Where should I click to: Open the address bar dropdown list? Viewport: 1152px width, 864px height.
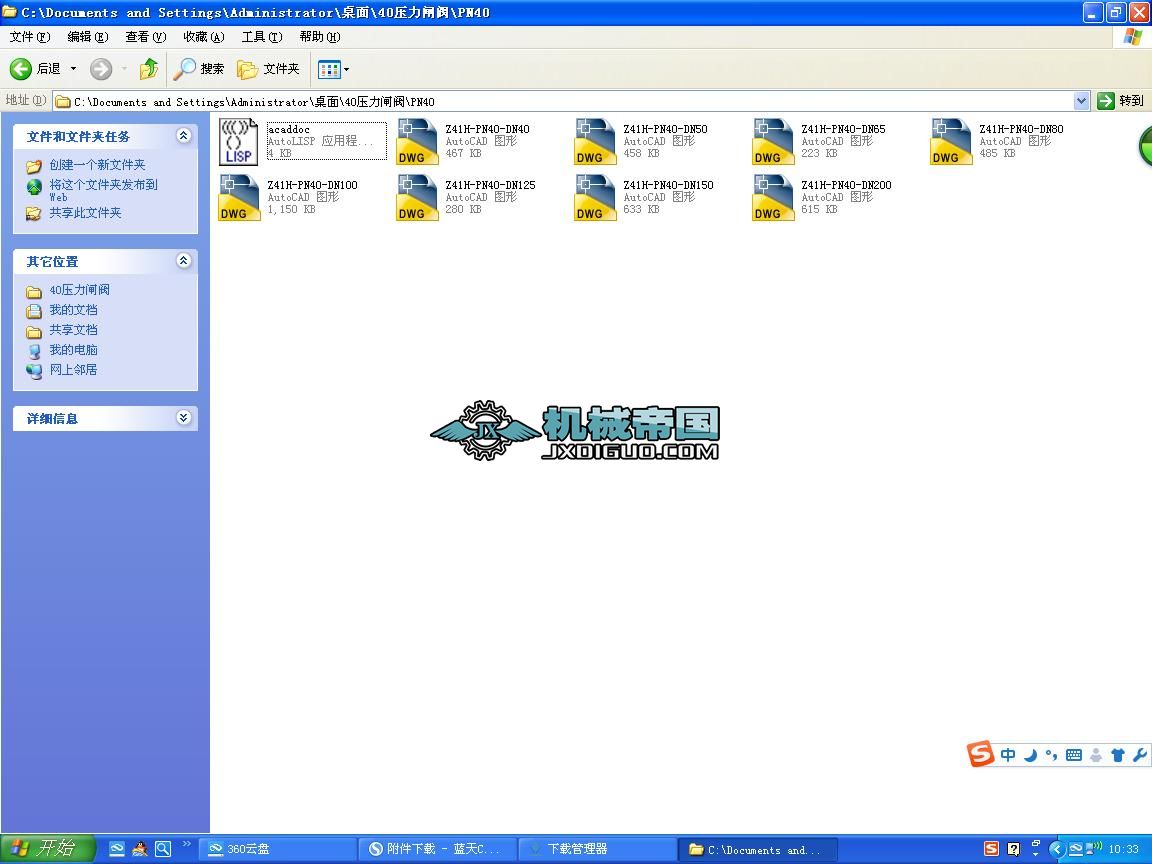click(x=1081, y=101)
